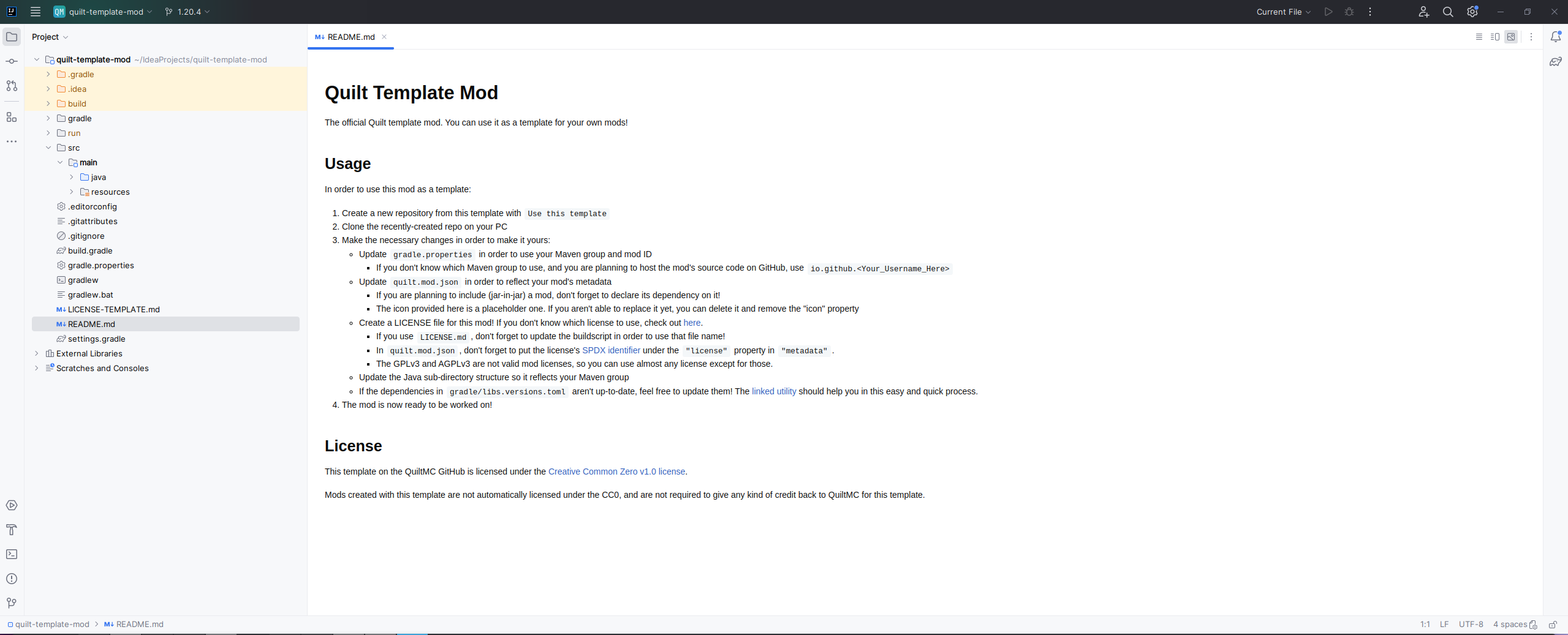Switch markdown editor to editor-only view
The height and width of the screenshot is (635, 1568).
pos(1478,37)
